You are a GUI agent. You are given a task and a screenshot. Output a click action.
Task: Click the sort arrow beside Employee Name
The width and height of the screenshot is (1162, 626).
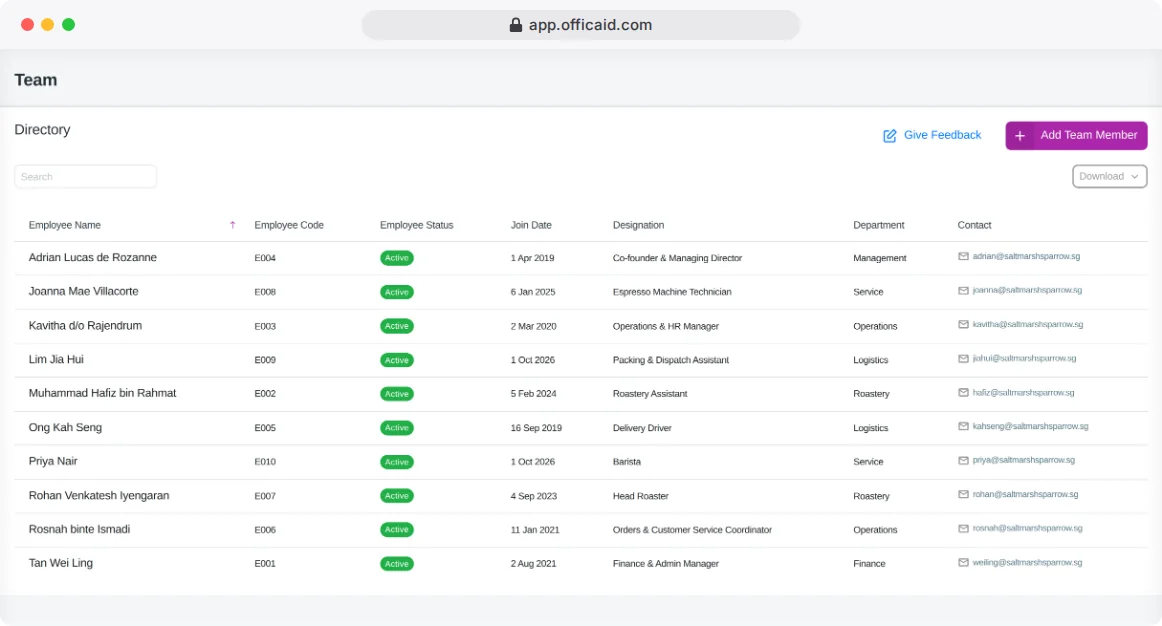[233, 225]
